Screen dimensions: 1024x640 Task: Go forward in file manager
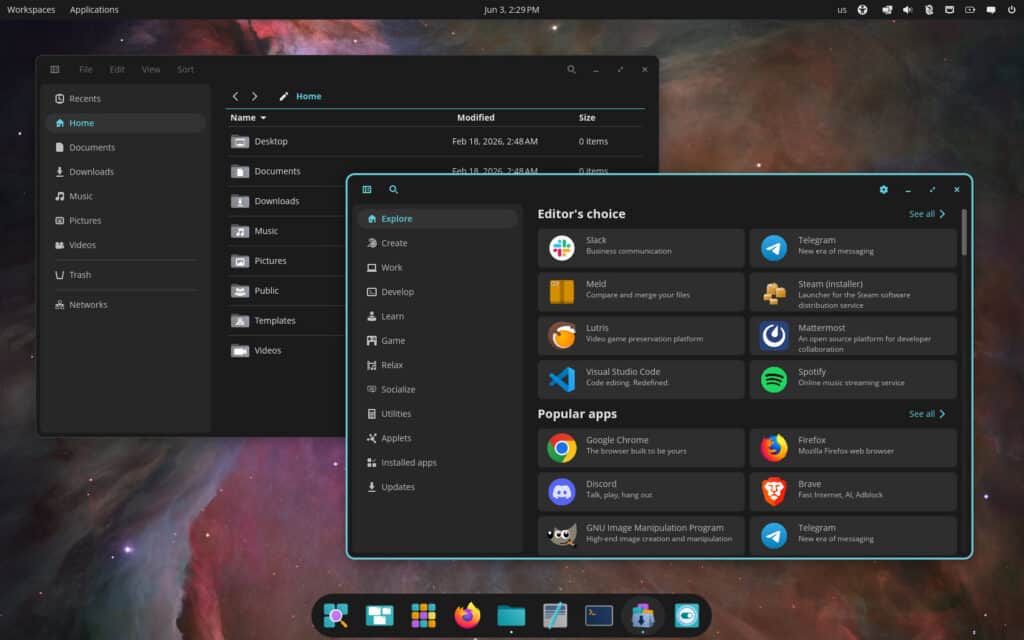pos(255,96)
